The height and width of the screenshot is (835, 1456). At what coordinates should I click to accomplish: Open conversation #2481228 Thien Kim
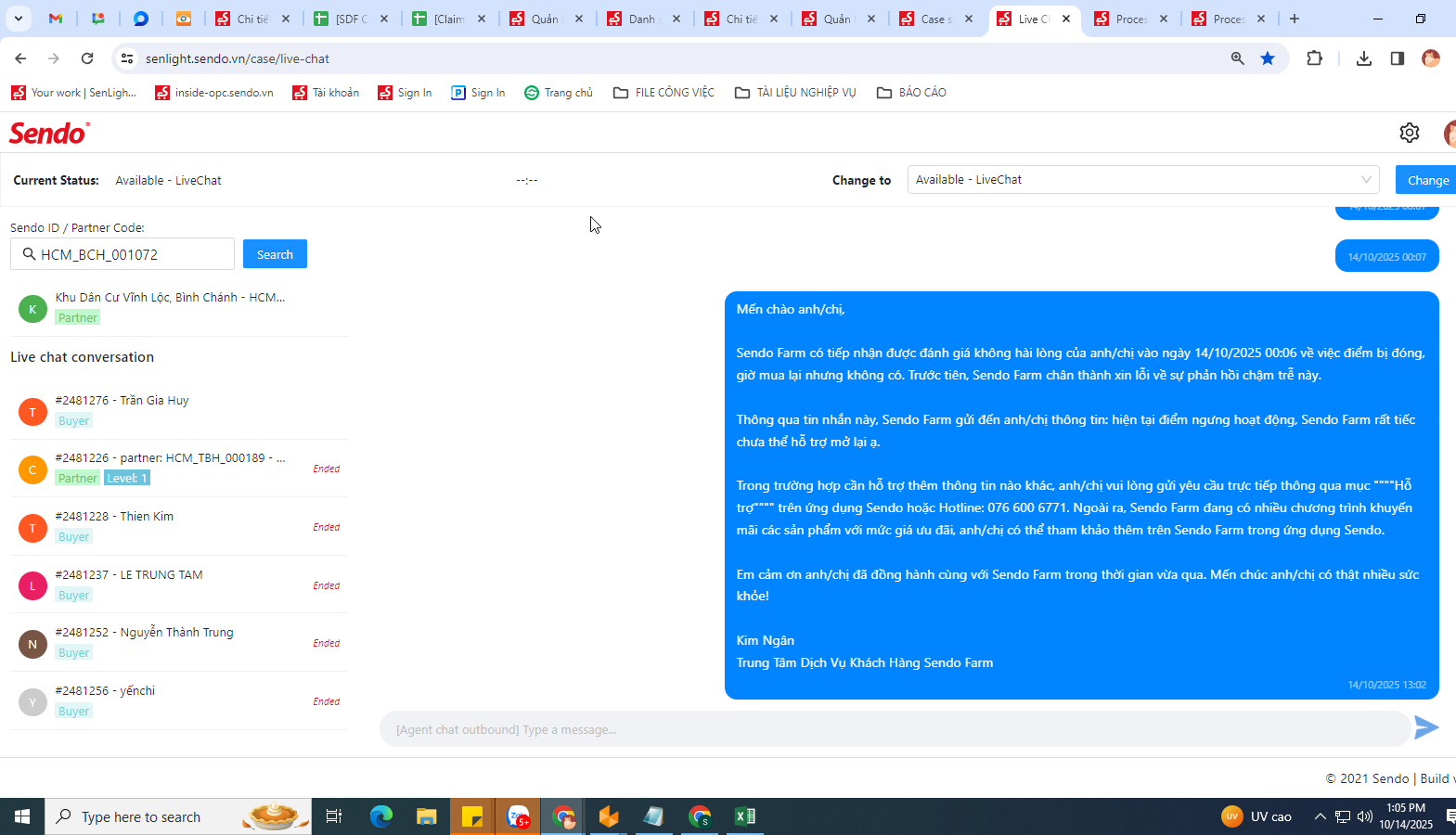178,527
